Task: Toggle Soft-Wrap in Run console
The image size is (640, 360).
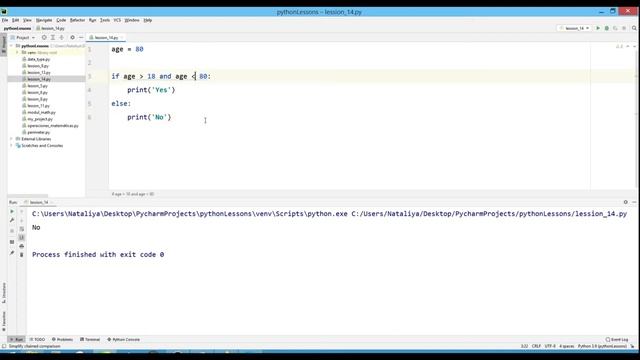Action: 22,229
